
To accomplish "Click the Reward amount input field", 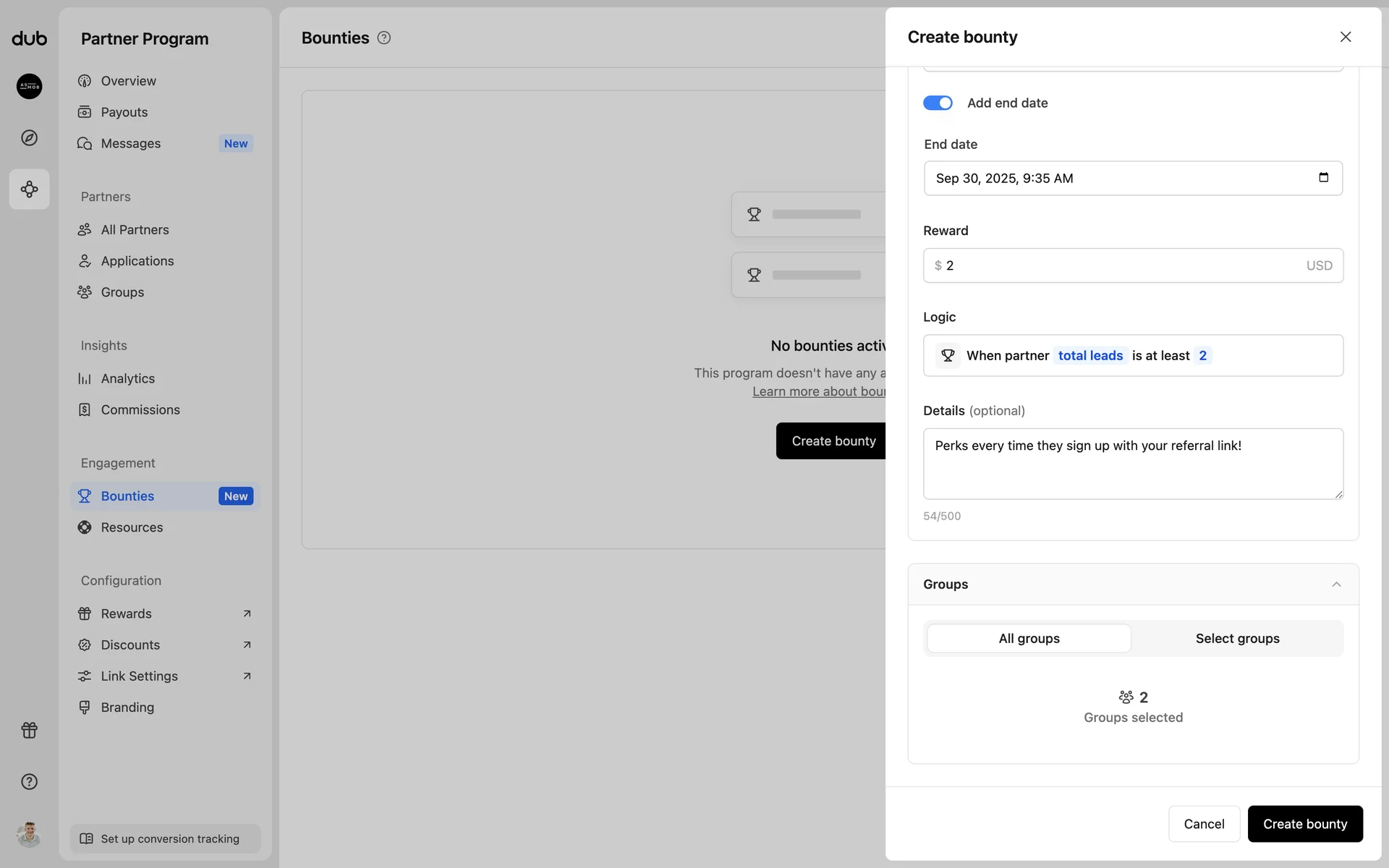I will click(1121, 265).
